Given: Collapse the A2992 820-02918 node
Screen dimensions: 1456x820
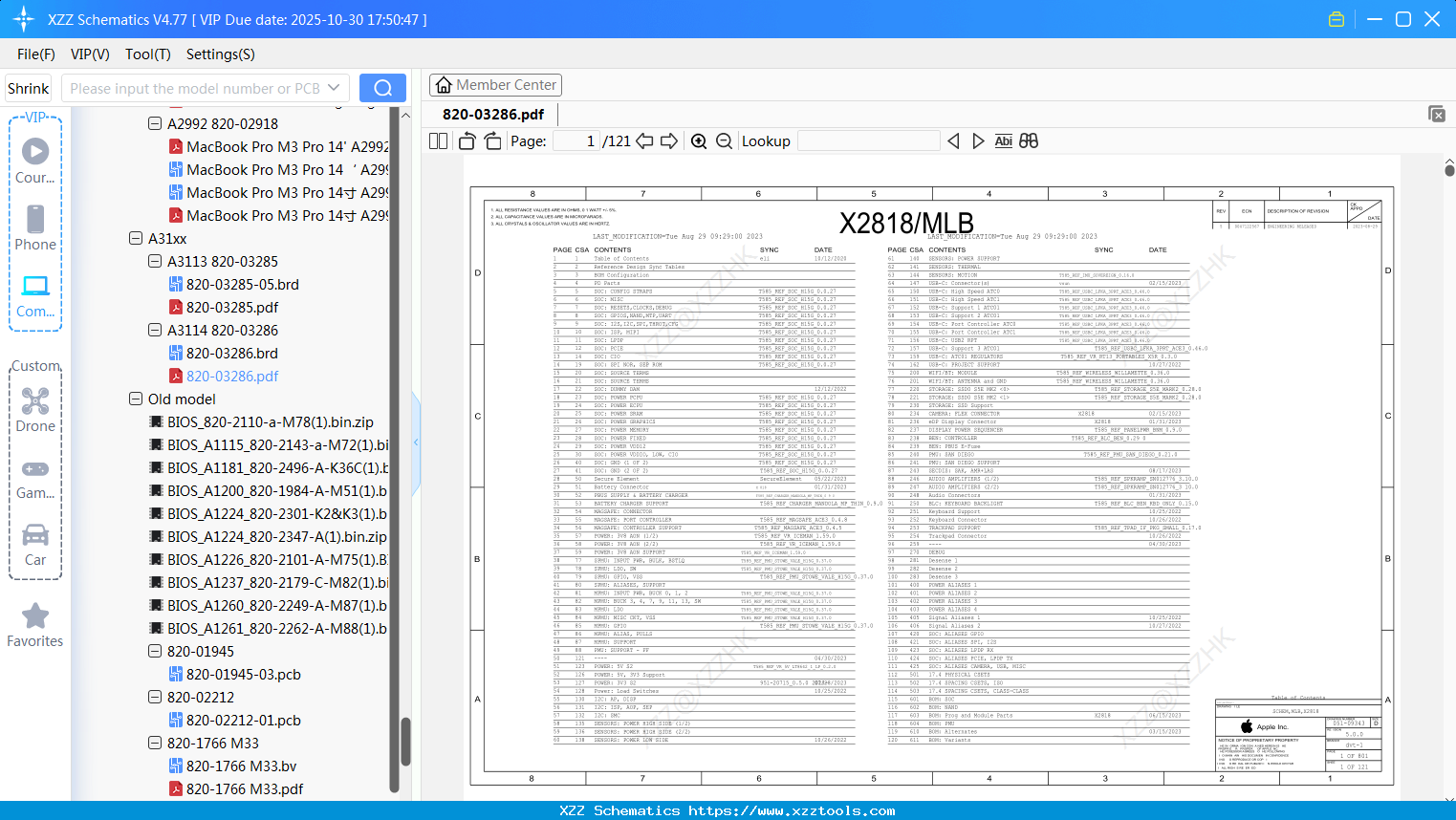Looking at the screenshot, I should click(155, 123).
